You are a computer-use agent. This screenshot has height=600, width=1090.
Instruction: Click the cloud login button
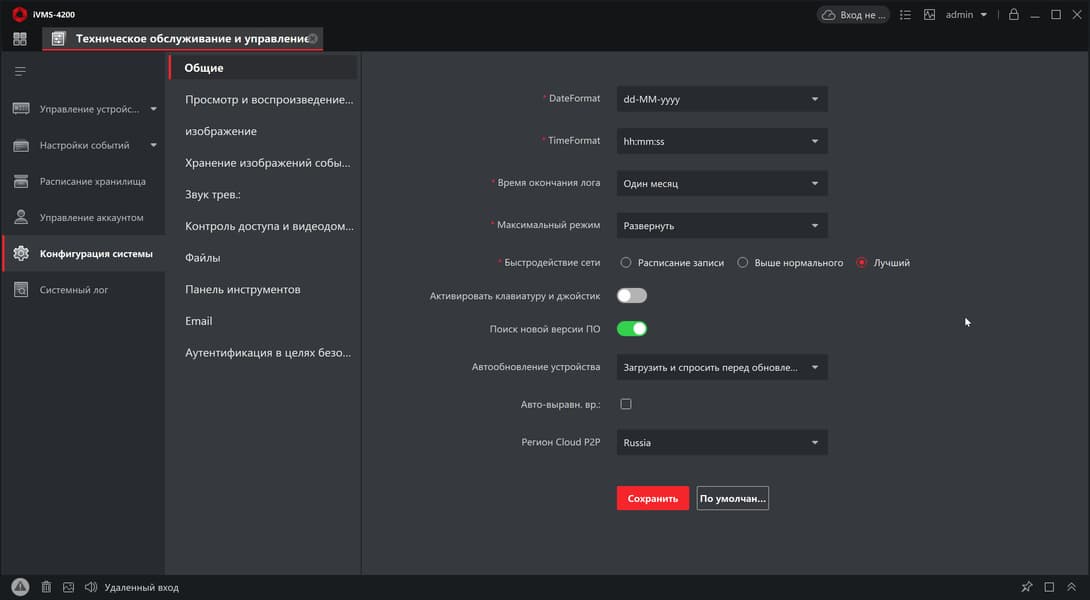click(x=853, y=15)
